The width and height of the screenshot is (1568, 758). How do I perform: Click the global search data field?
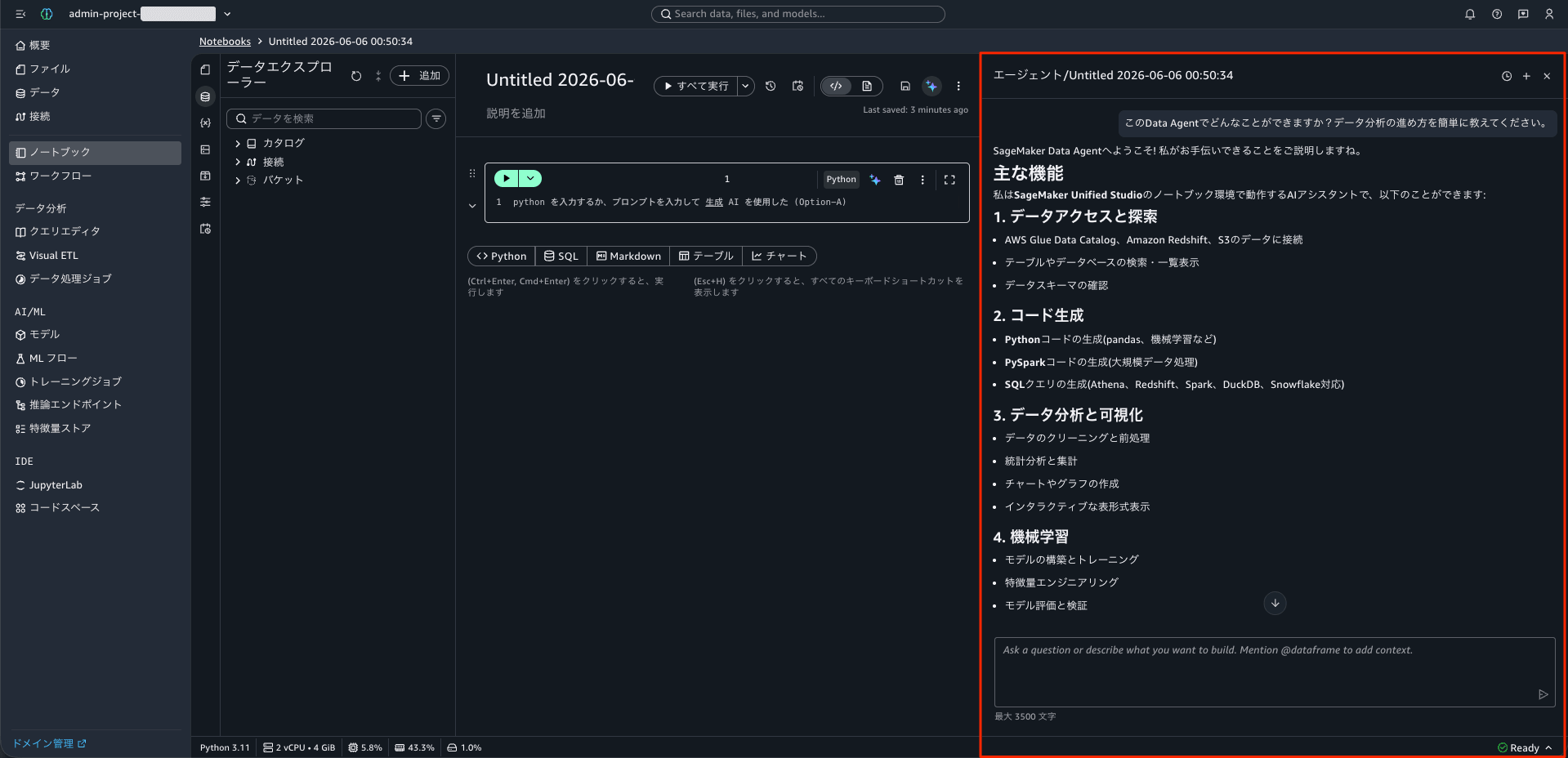[797, 14]
